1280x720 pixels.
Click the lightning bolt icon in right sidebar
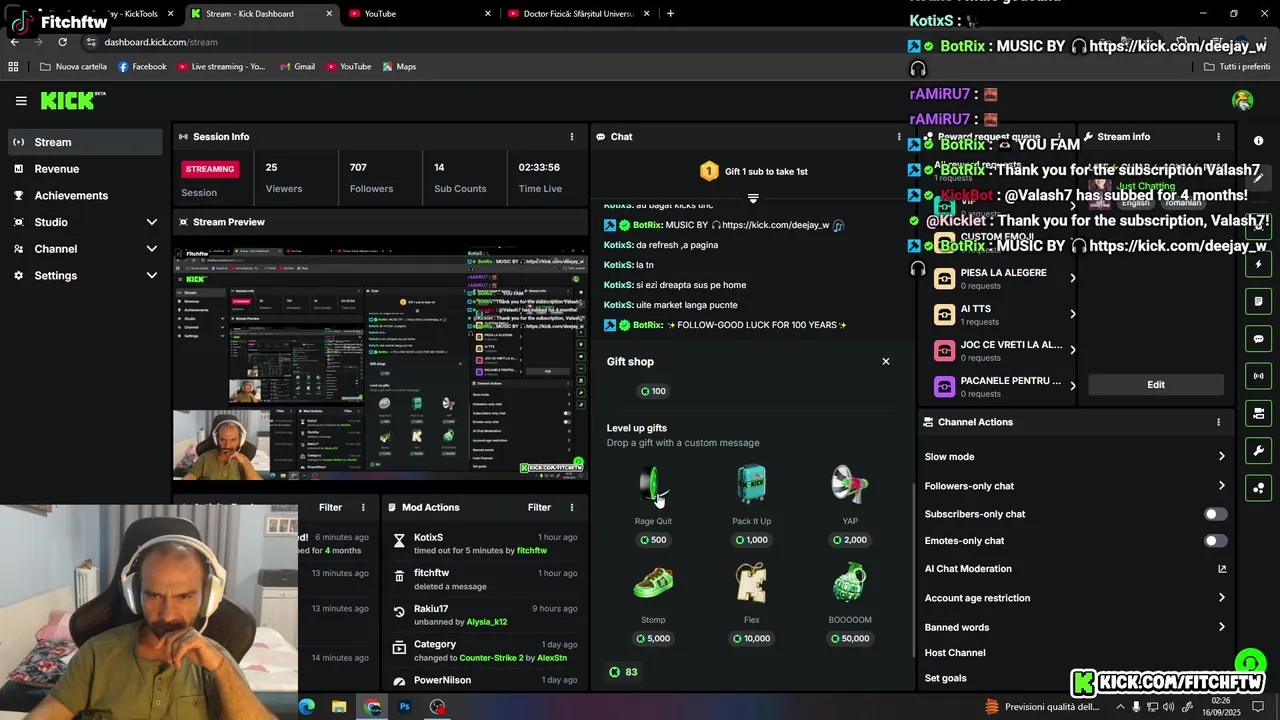1259,265
